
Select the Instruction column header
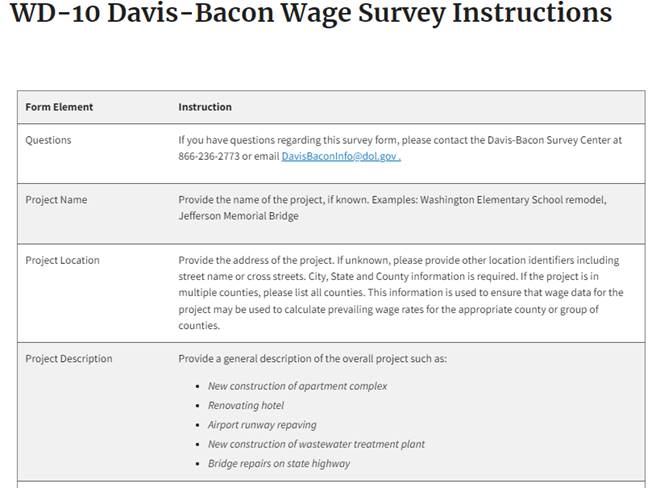tap(205, 107)
